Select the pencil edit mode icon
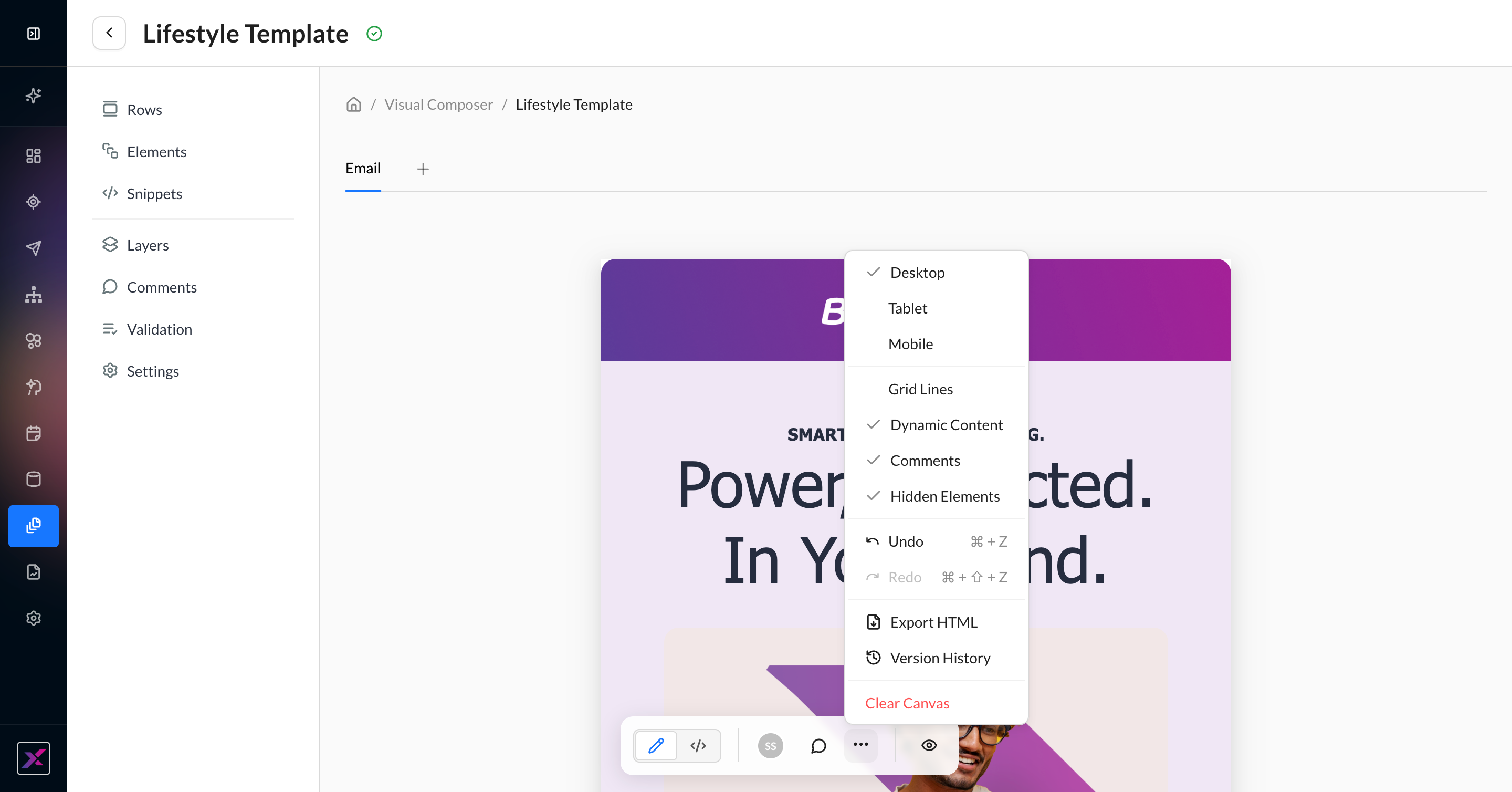Viewport: 1512px width, 792px height. (656, 746)
